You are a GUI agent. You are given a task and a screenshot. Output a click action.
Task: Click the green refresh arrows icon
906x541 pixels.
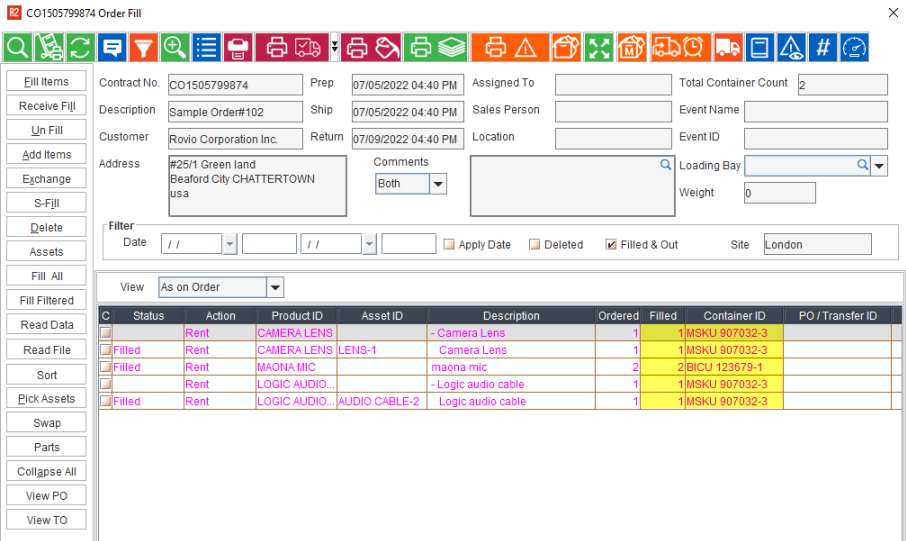point(80,47)
